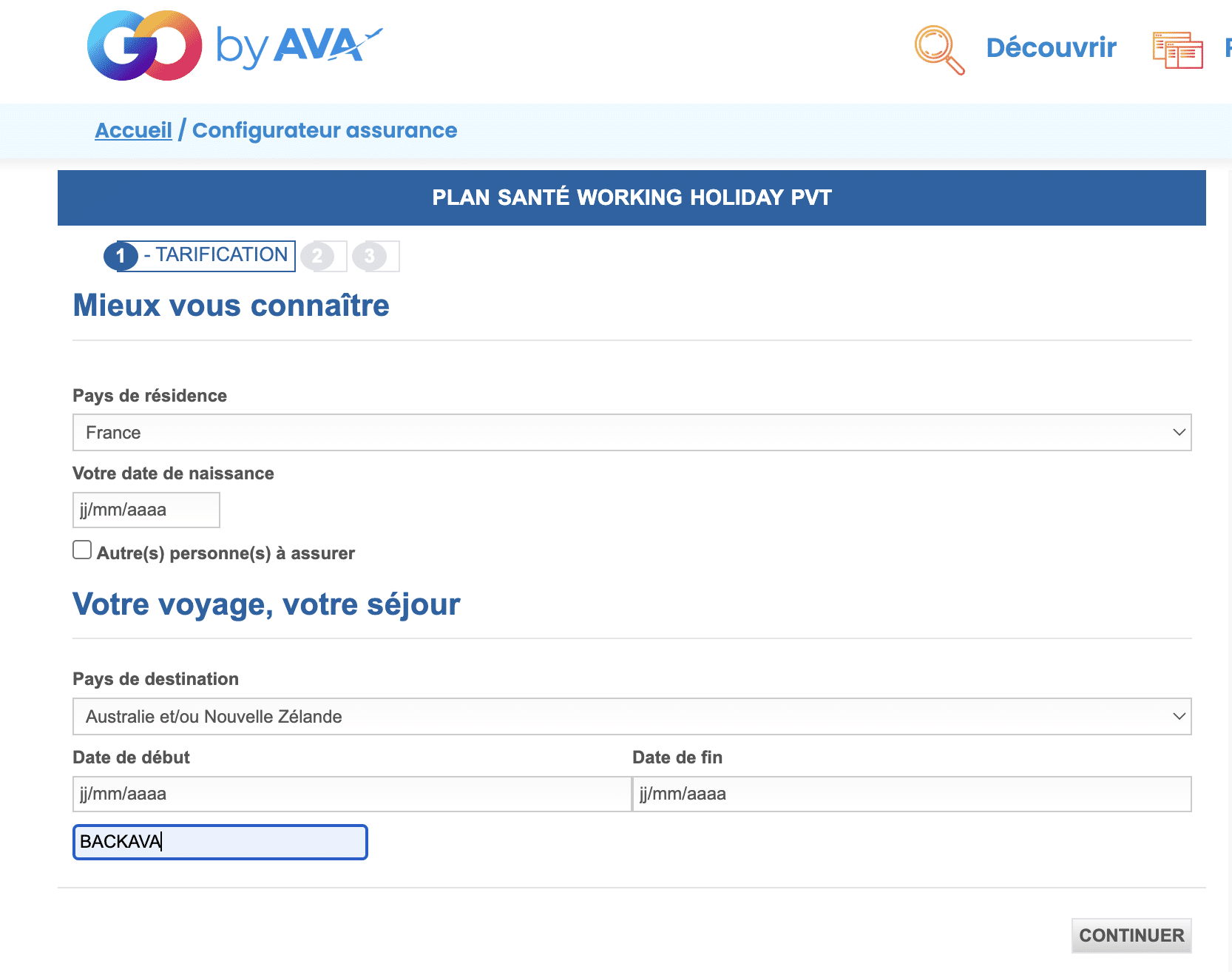Follow the Accueil breadcrumb link

pos(133,130)
